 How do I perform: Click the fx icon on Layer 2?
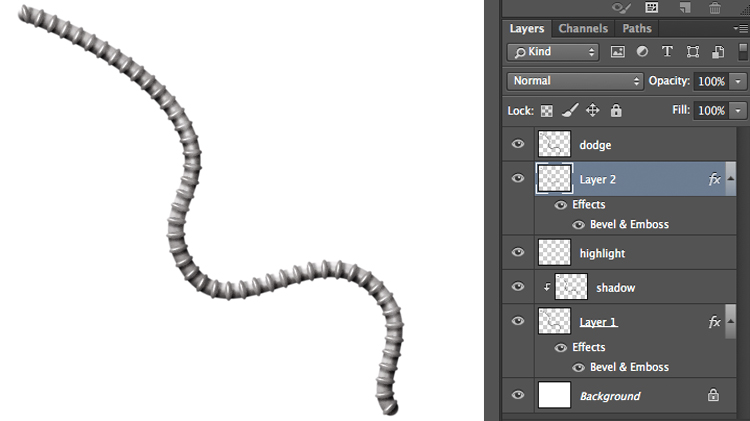point(714,179)
